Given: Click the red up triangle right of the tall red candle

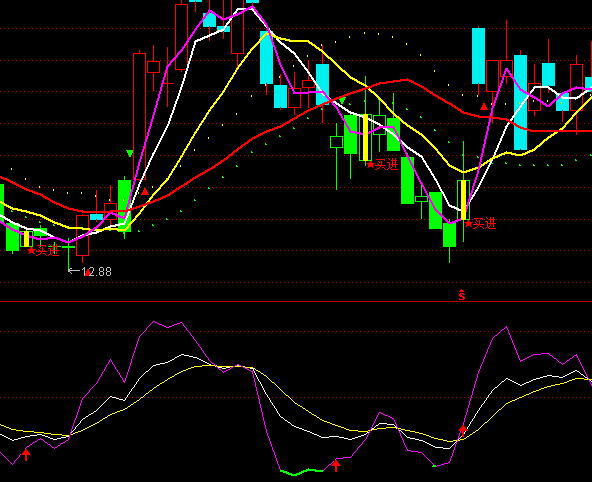Looking at the screenshot, I should pyautogui.click(x=145, y=192).
